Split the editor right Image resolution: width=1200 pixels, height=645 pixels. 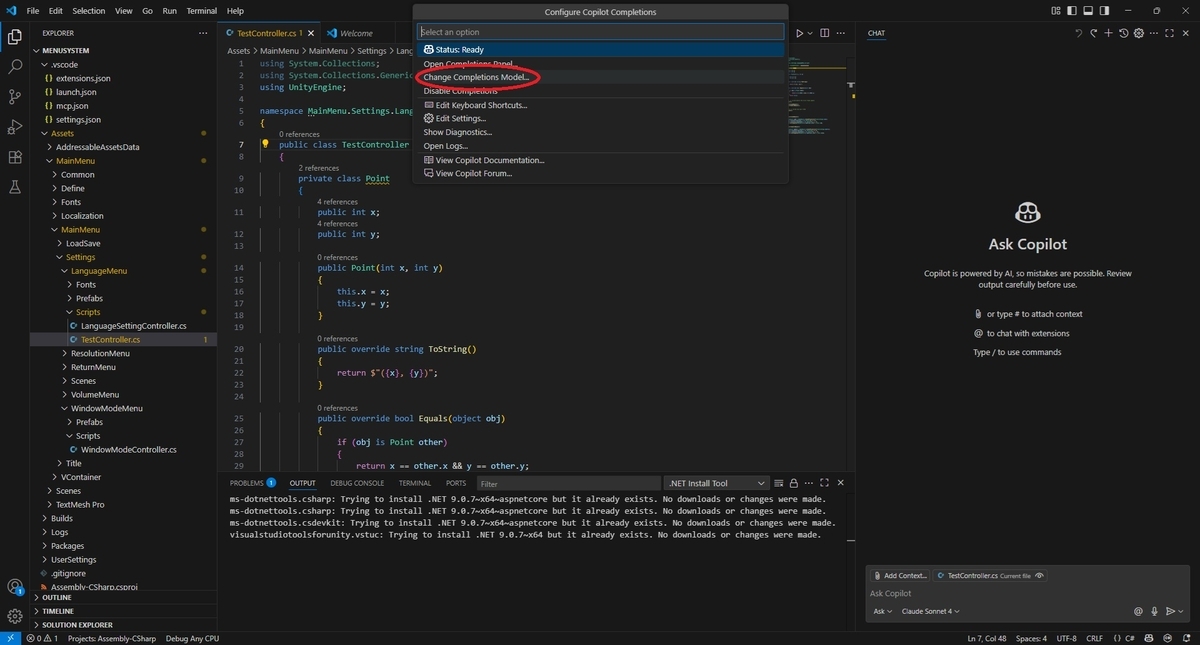(824, 33)
